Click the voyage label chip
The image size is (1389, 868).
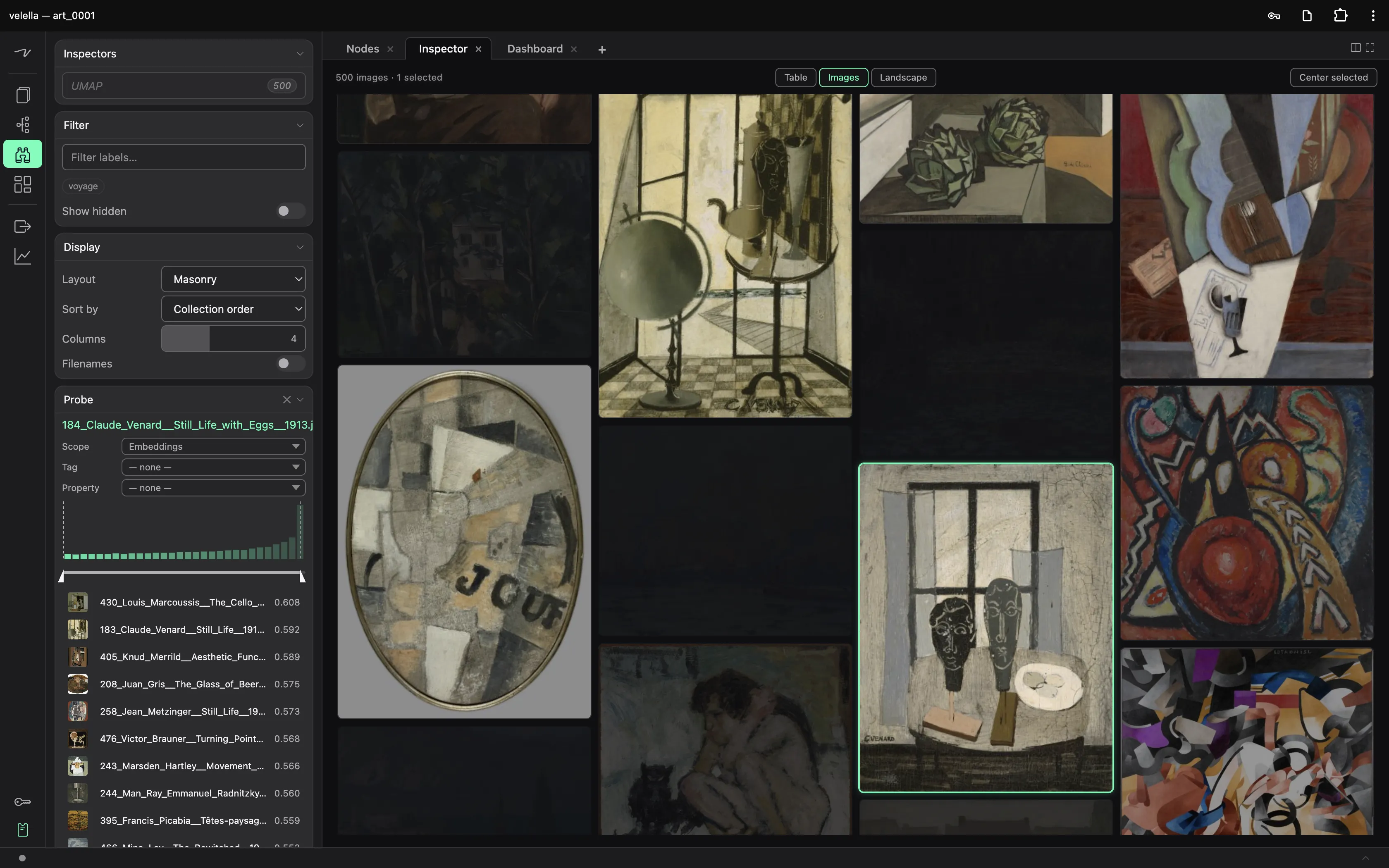tap(83, 186)
